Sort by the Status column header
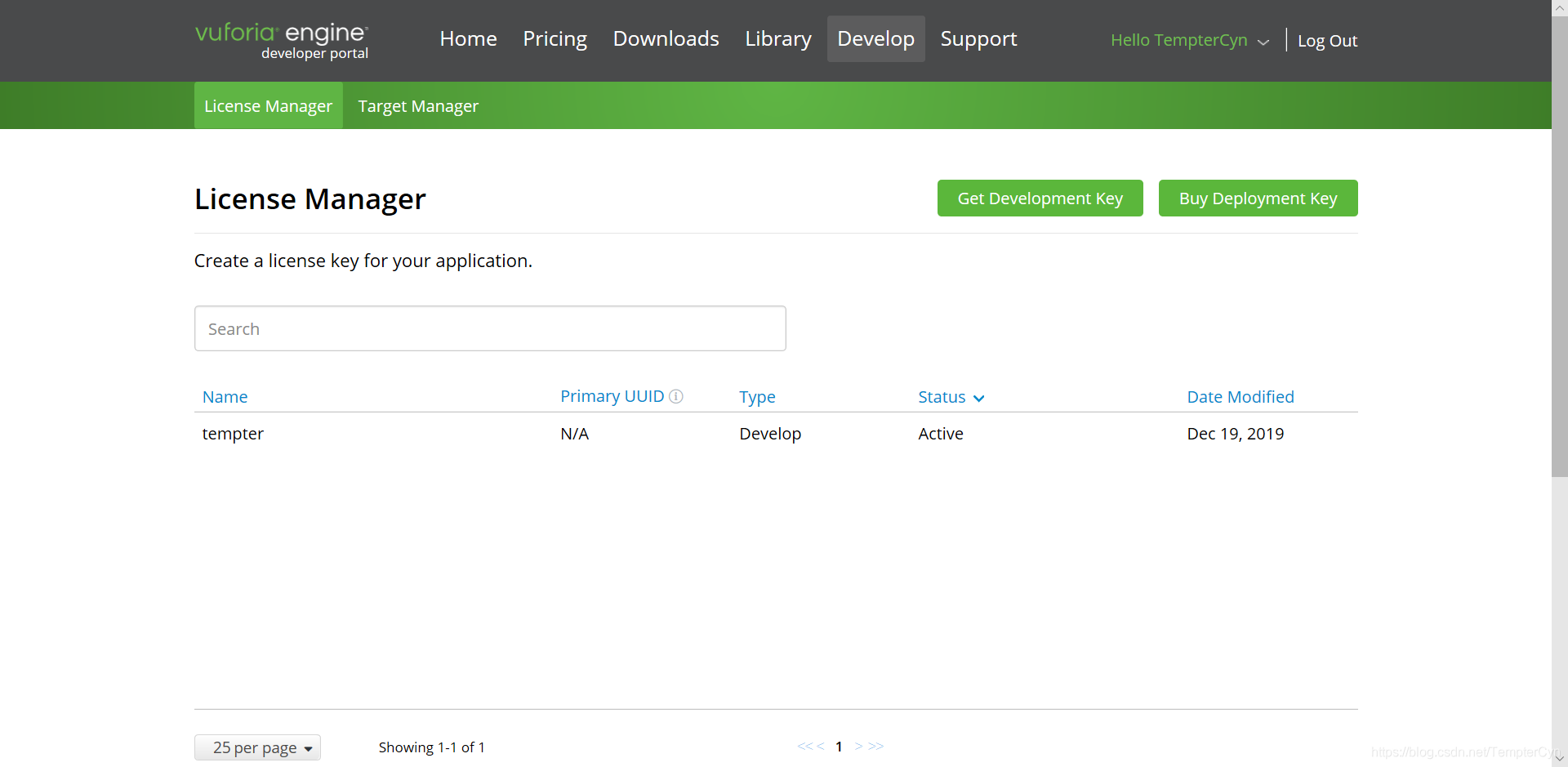This screenshot has height=767, width=1568. point(942,397)
